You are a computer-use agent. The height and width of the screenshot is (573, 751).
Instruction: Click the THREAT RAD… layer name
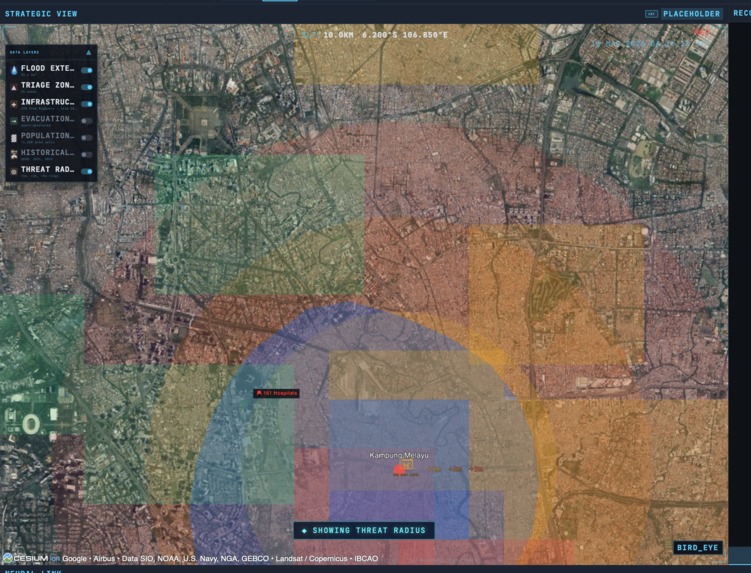47,169
